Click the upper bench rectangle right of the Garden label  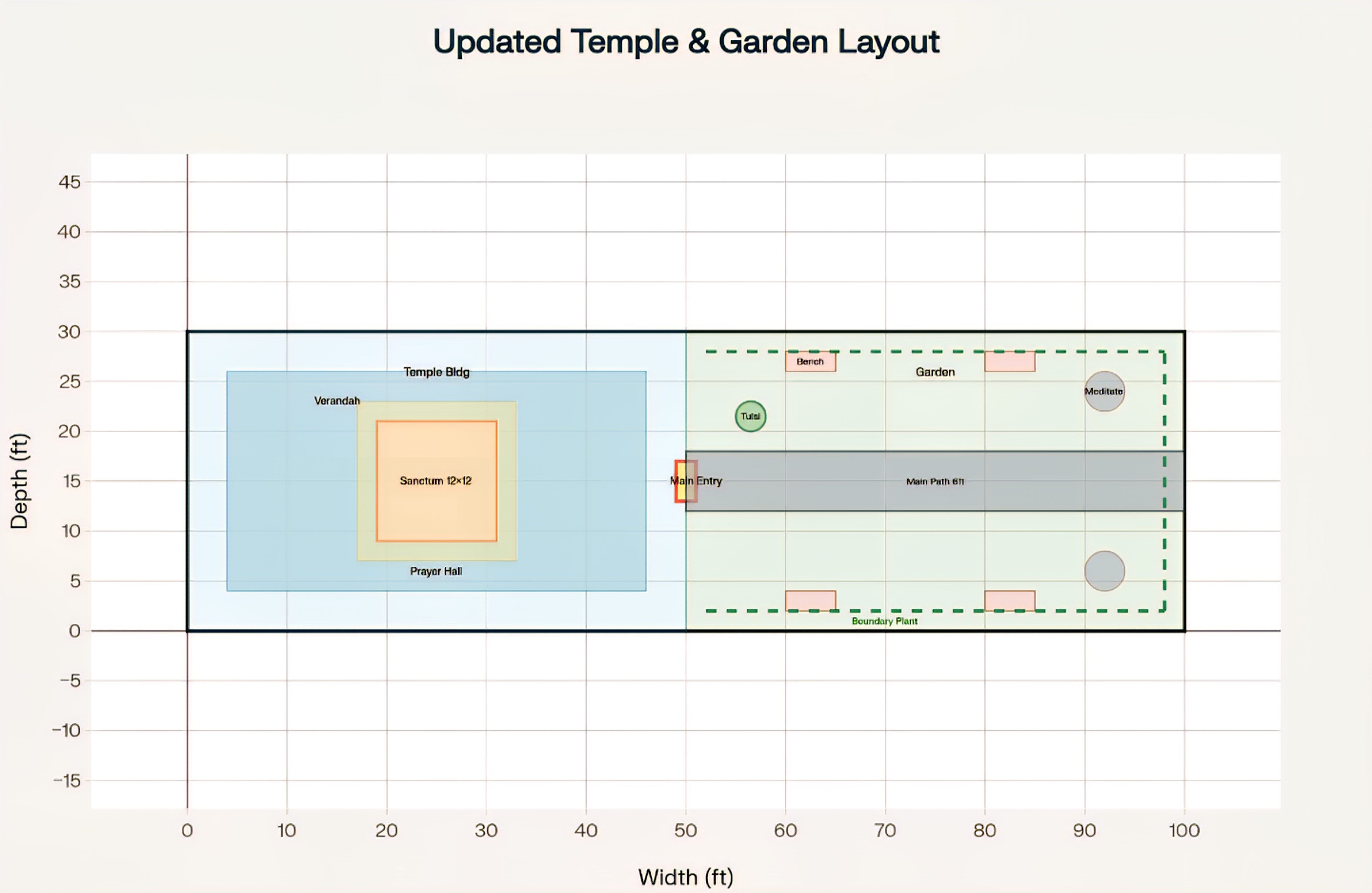tap(1010, 362)
